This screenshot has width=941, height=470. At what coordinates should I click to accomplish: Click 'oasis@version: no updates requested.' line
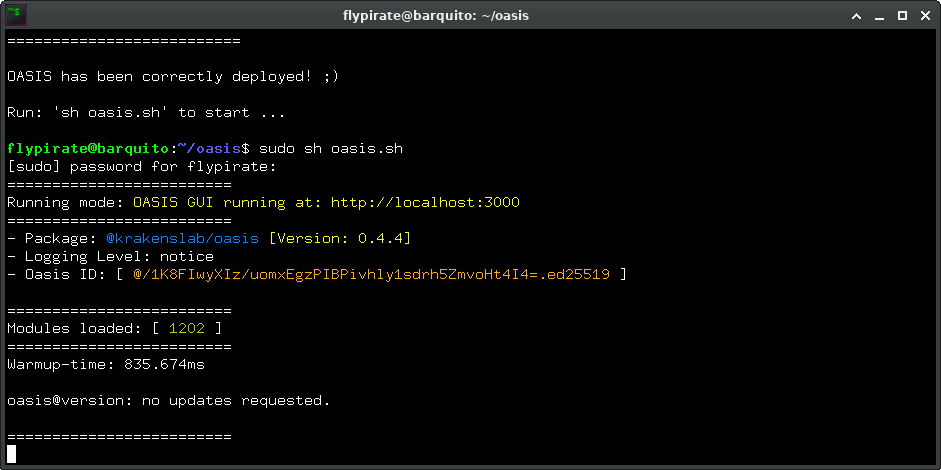tap(169, 400)
